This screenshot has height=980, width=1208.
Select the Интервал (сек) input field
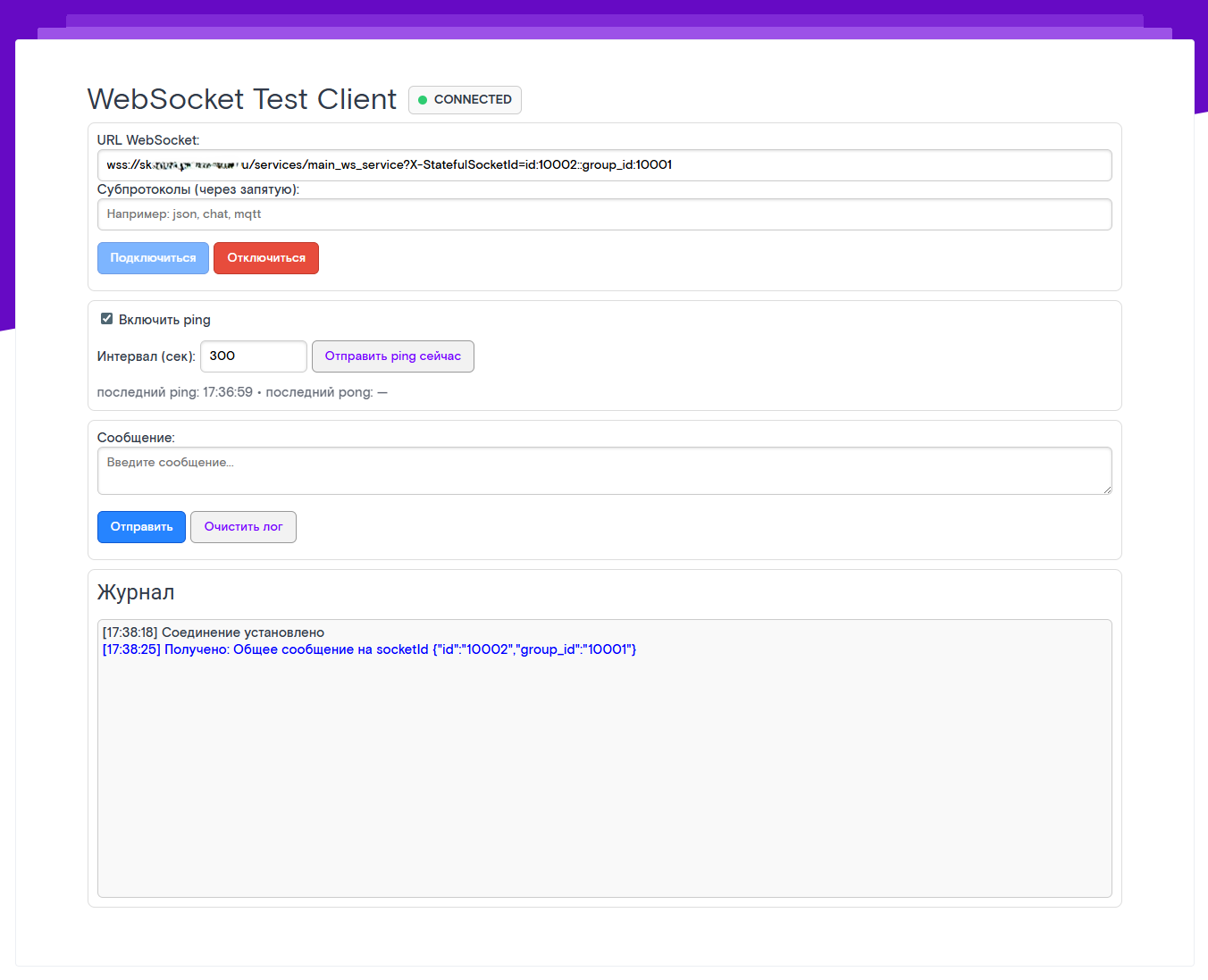point(253,356)
